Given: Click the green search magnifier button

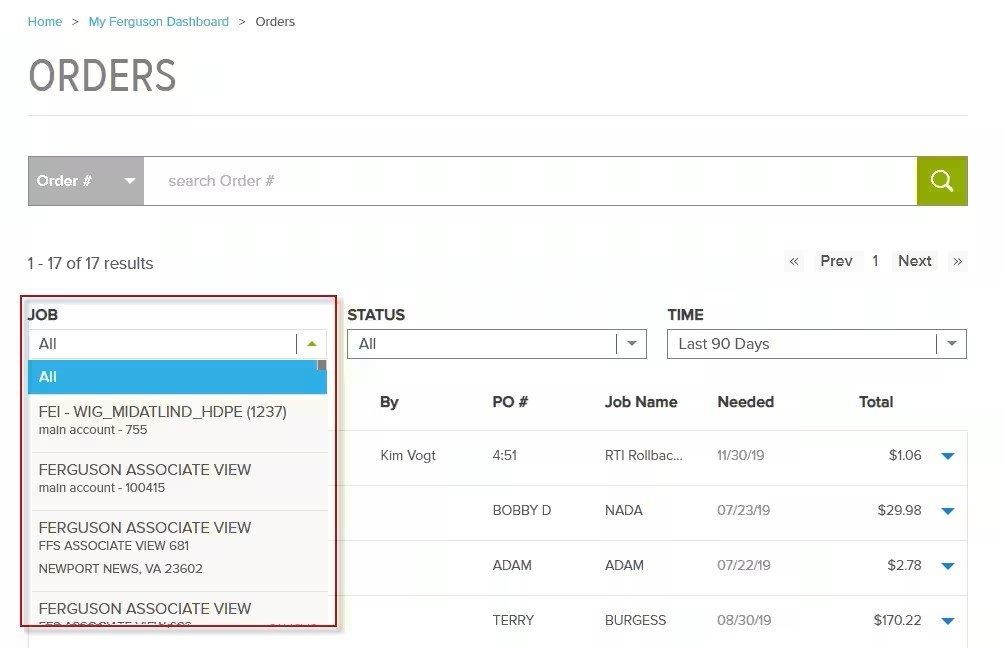Looking at the screenshot, I should [x=942, y=181].
